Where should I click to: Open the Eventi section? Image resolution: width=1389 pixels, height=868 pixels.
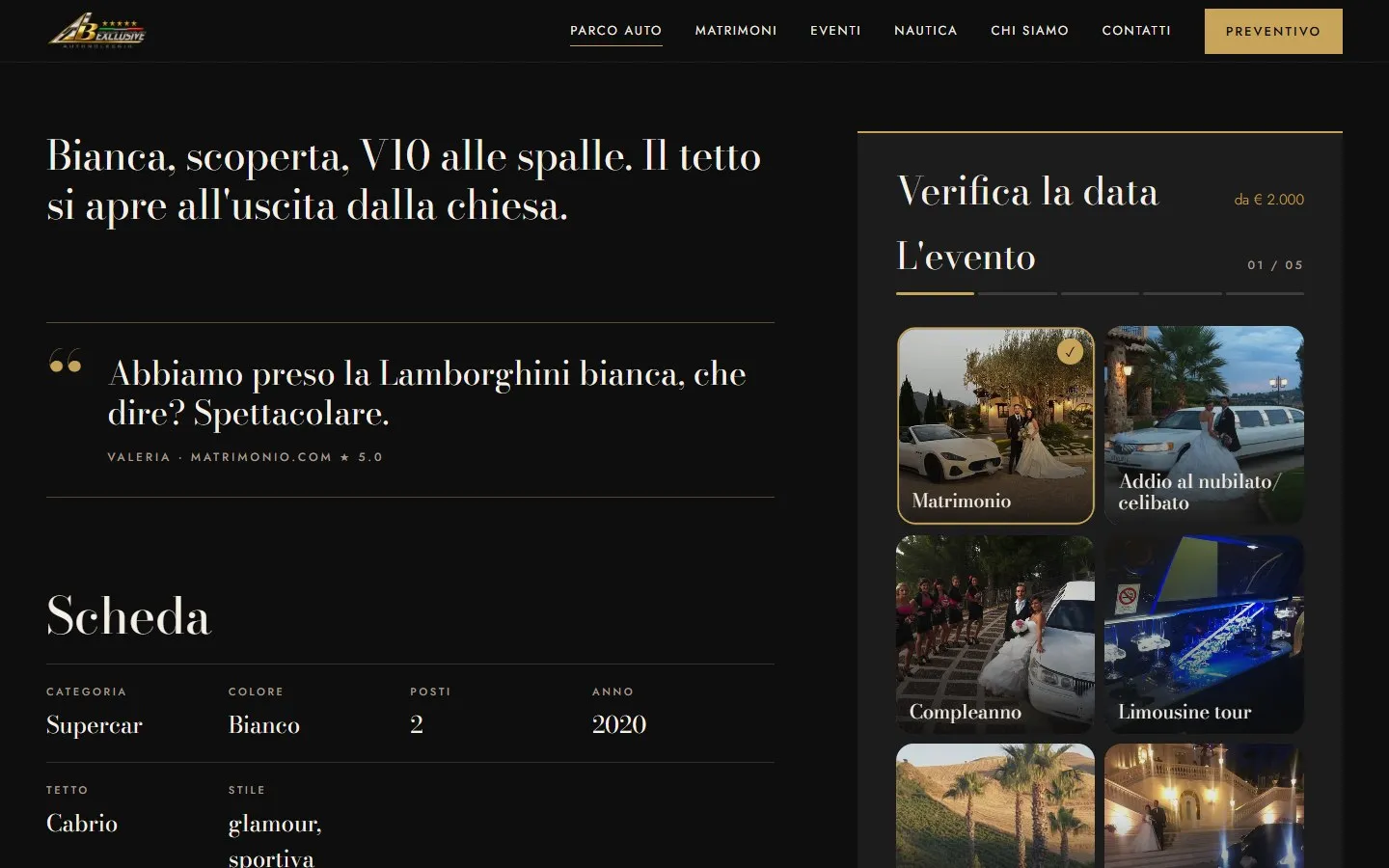click(835, 31)
